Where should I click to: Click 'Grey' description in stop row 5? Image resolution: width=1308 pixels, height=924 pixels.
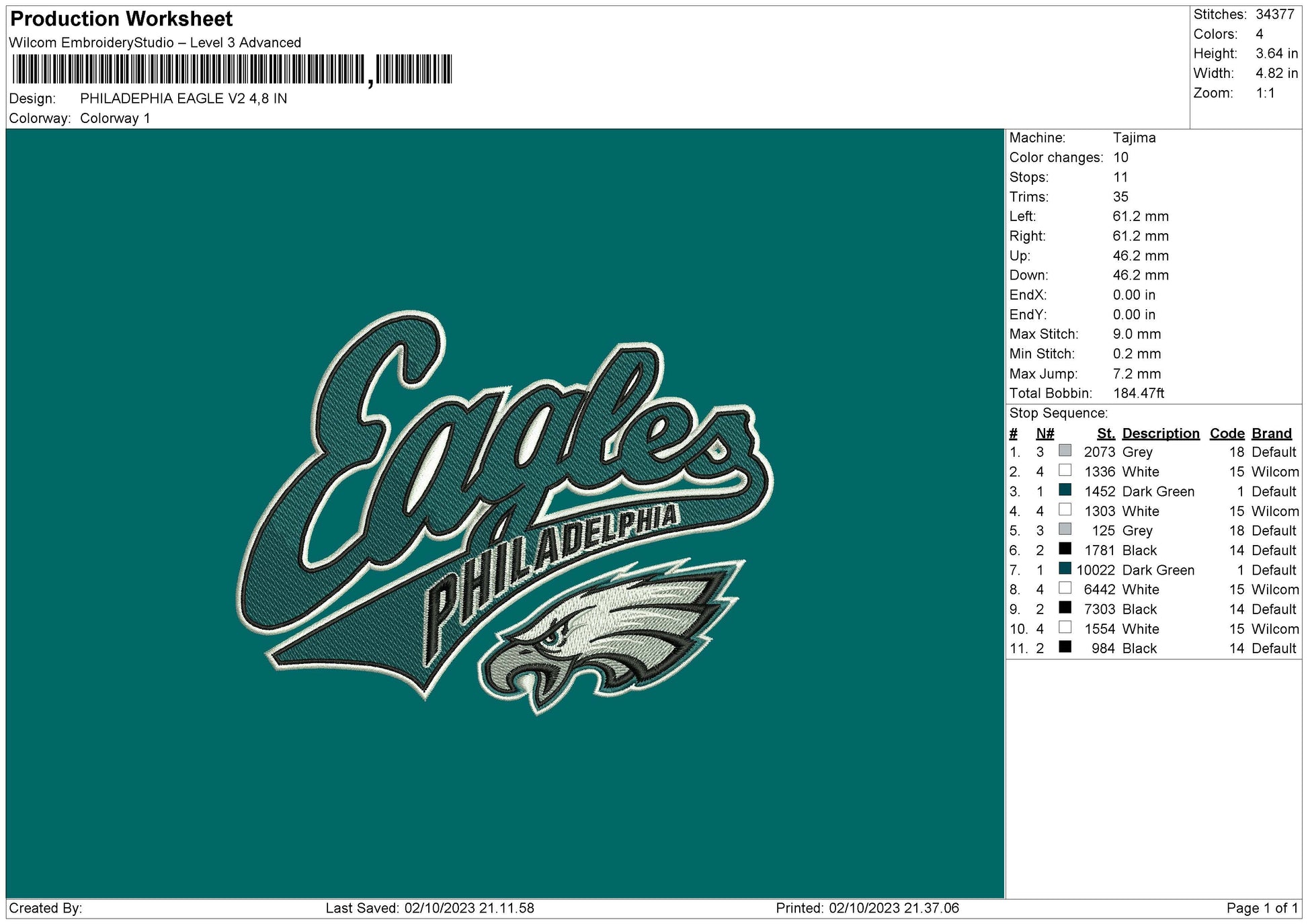click(1137, 531)
